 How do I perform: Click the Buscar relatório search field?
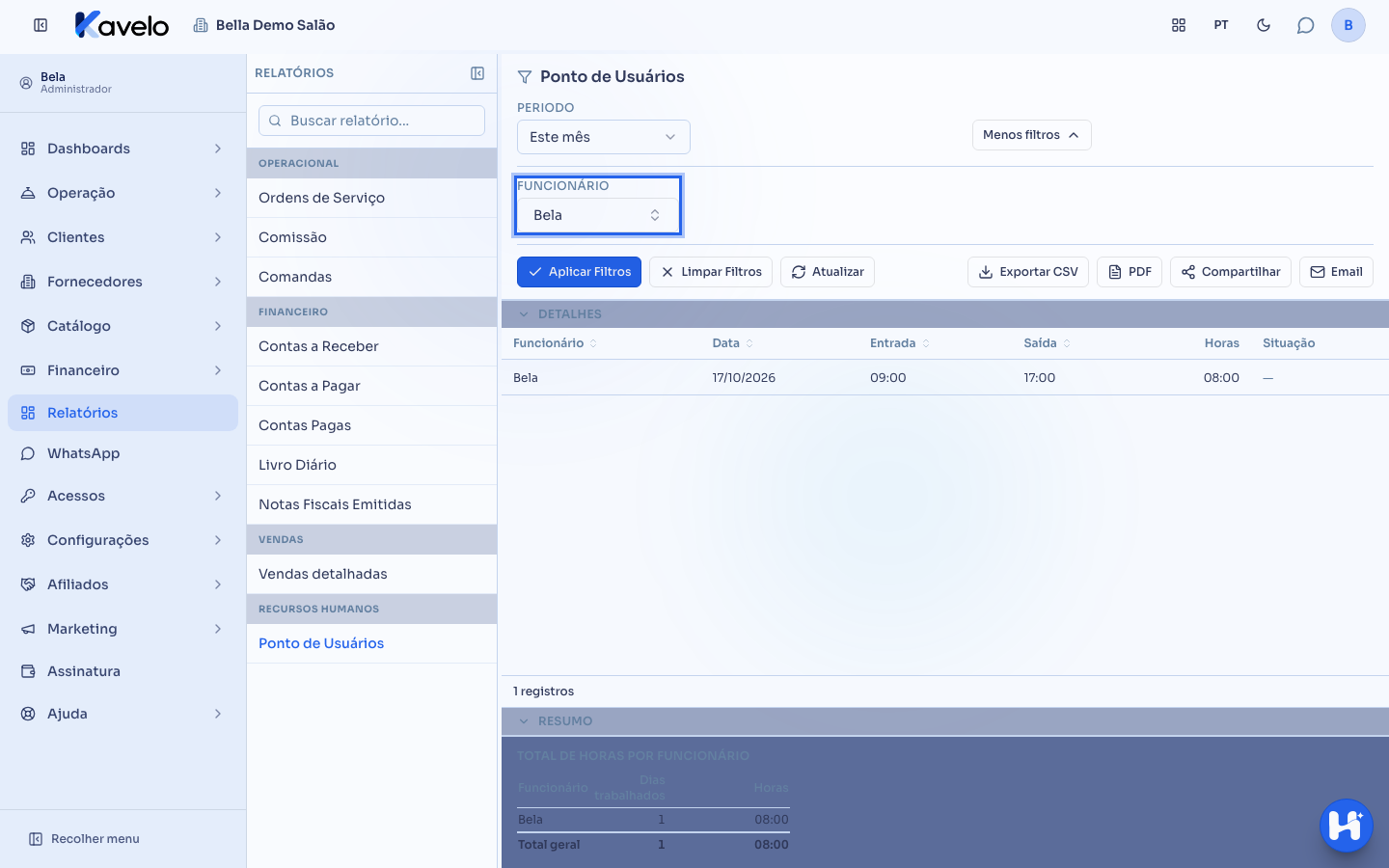coord(371,121)
